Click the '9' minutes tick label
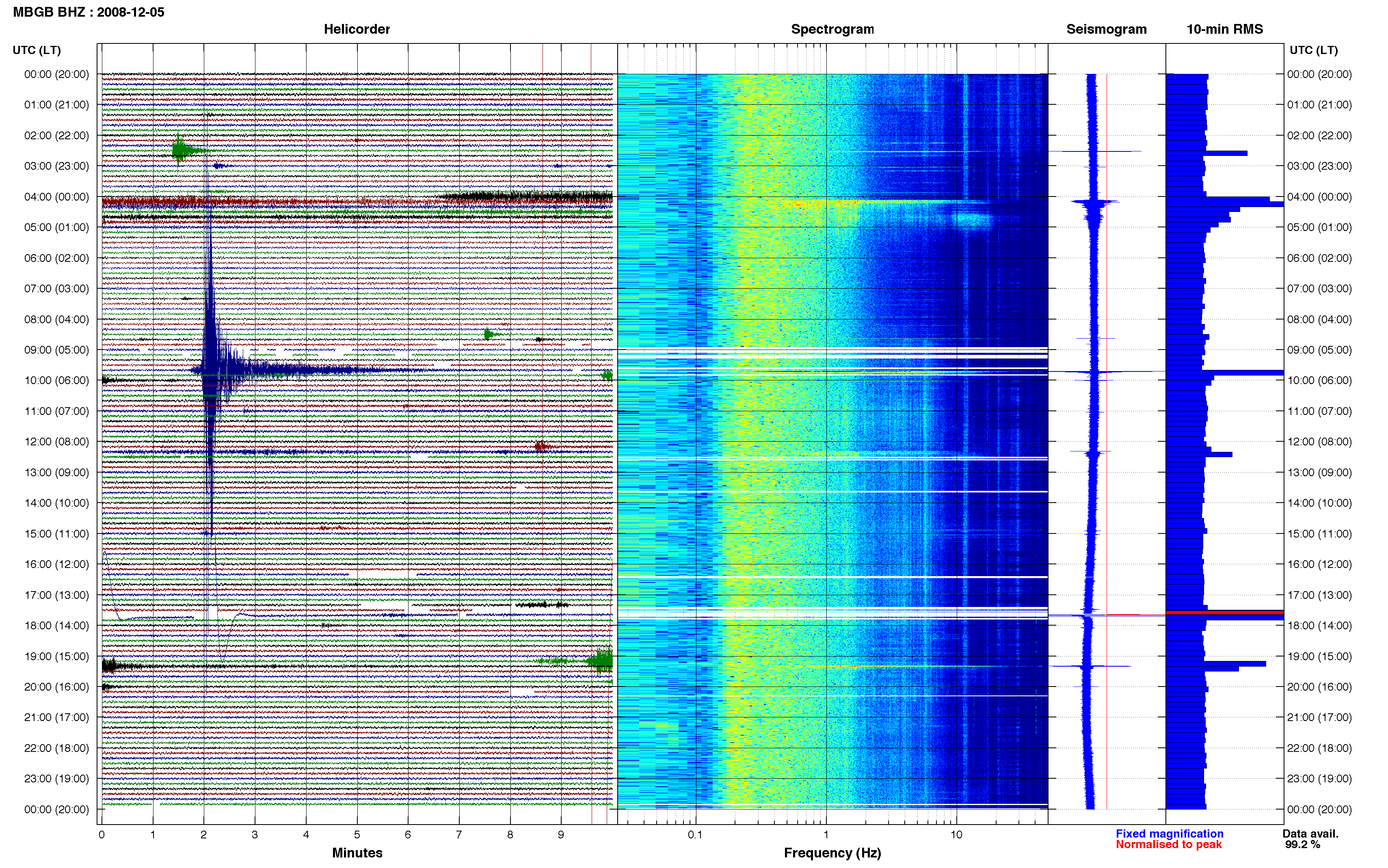The width and height of the screenshot is (1388, 868). click(x=561, y=835)
